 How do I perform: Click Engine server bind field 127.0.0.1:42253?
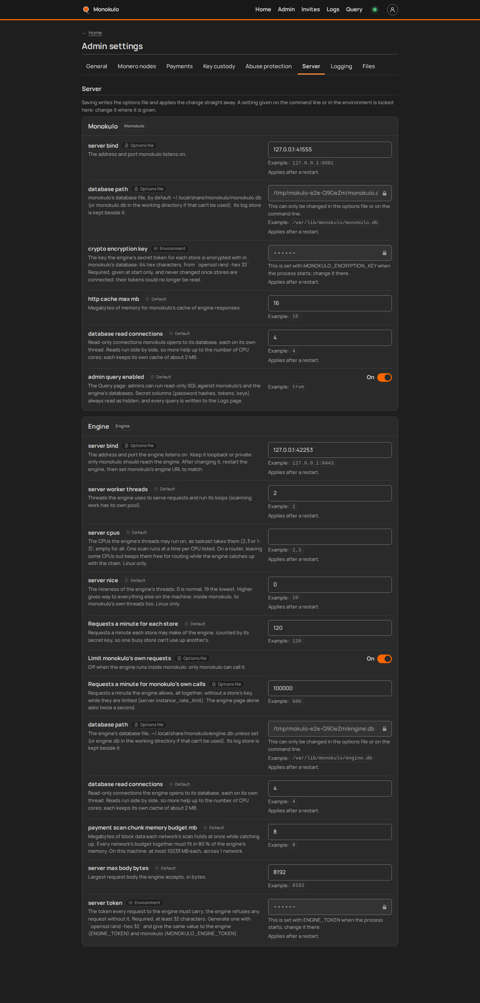coord(330,450)
